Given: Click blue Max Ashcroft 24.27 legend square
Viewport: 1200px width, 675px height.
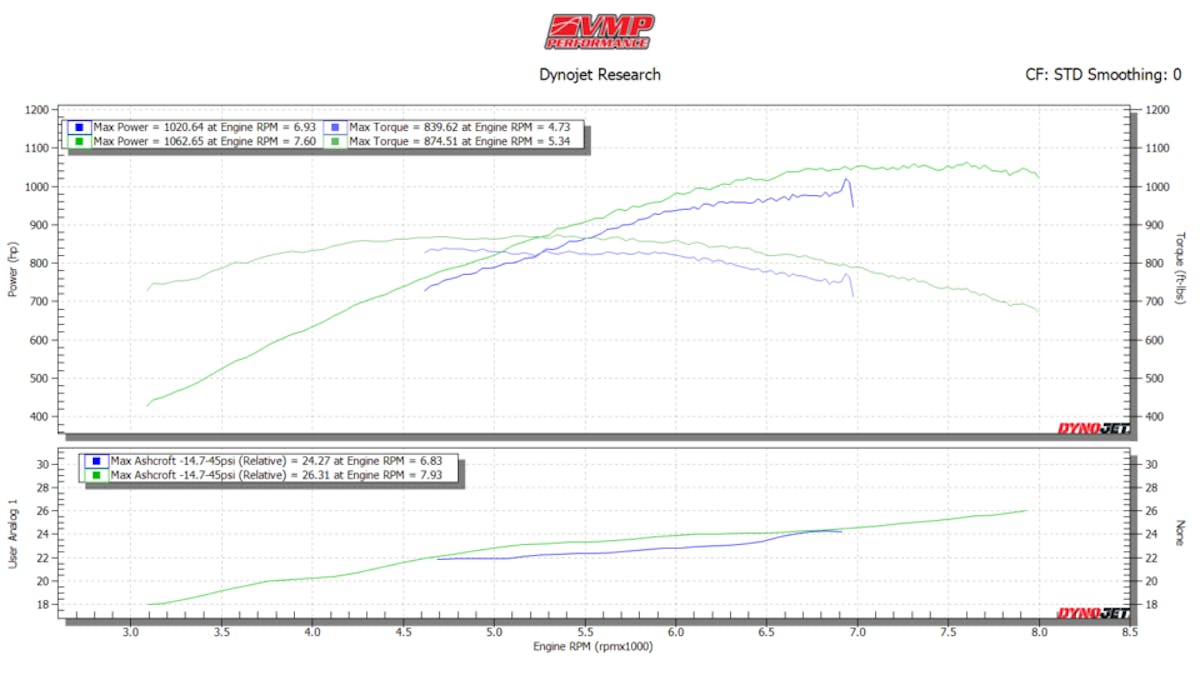Looking at the screenshot, I should [96, 461].
